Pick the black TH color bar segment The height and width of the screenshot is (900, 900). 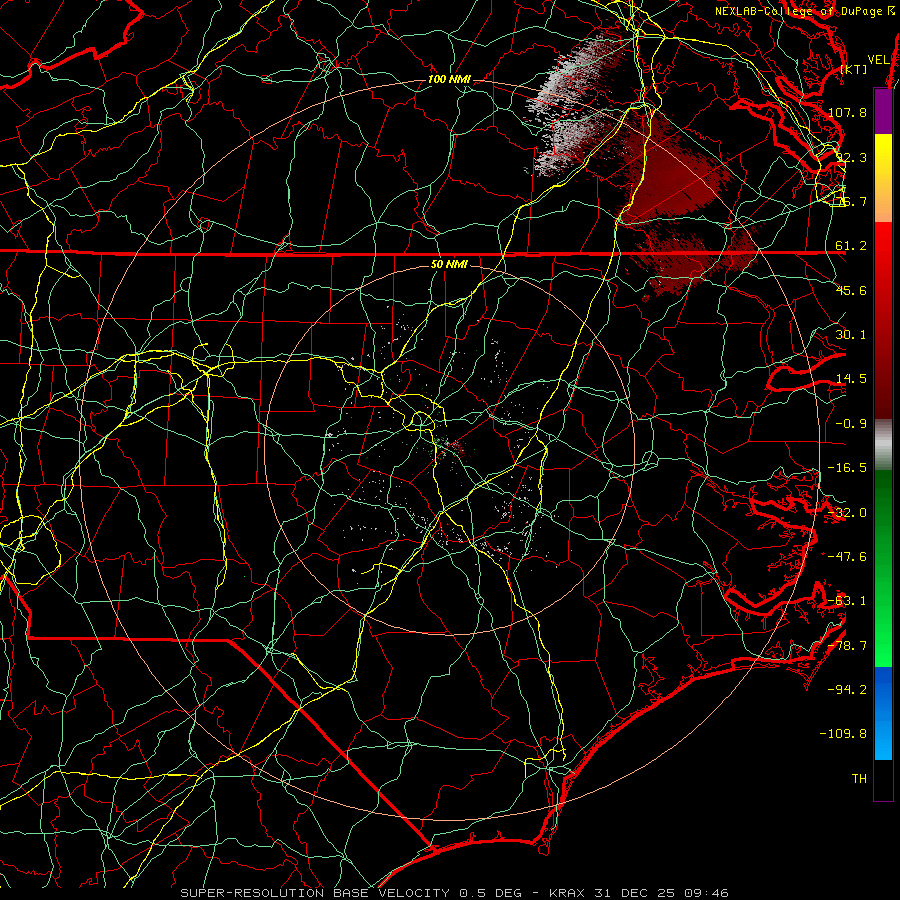click(x=883, y=780)
